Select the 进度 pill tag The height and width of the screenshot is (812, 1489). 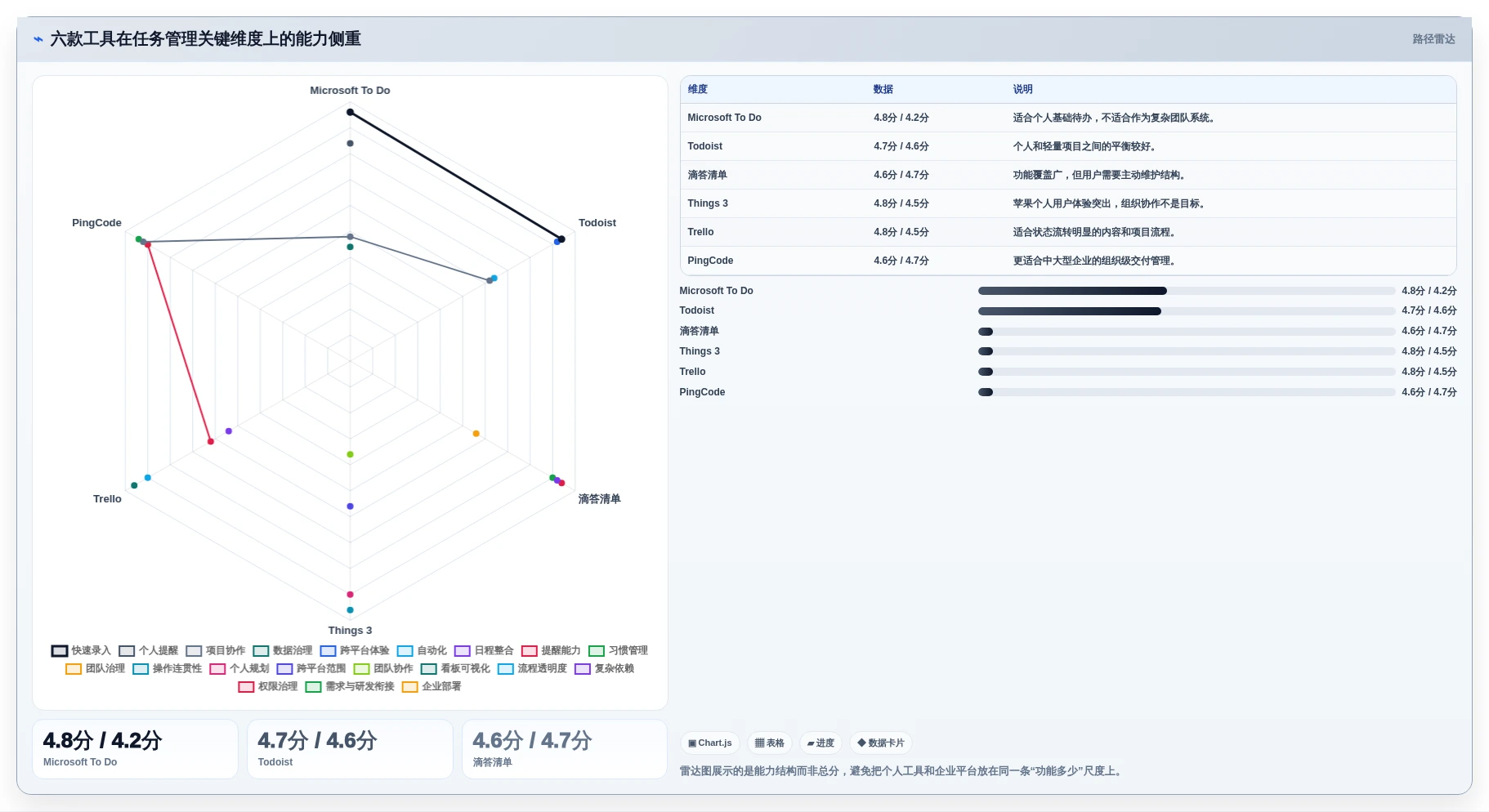pyautogui.click(x=821, y=743)
